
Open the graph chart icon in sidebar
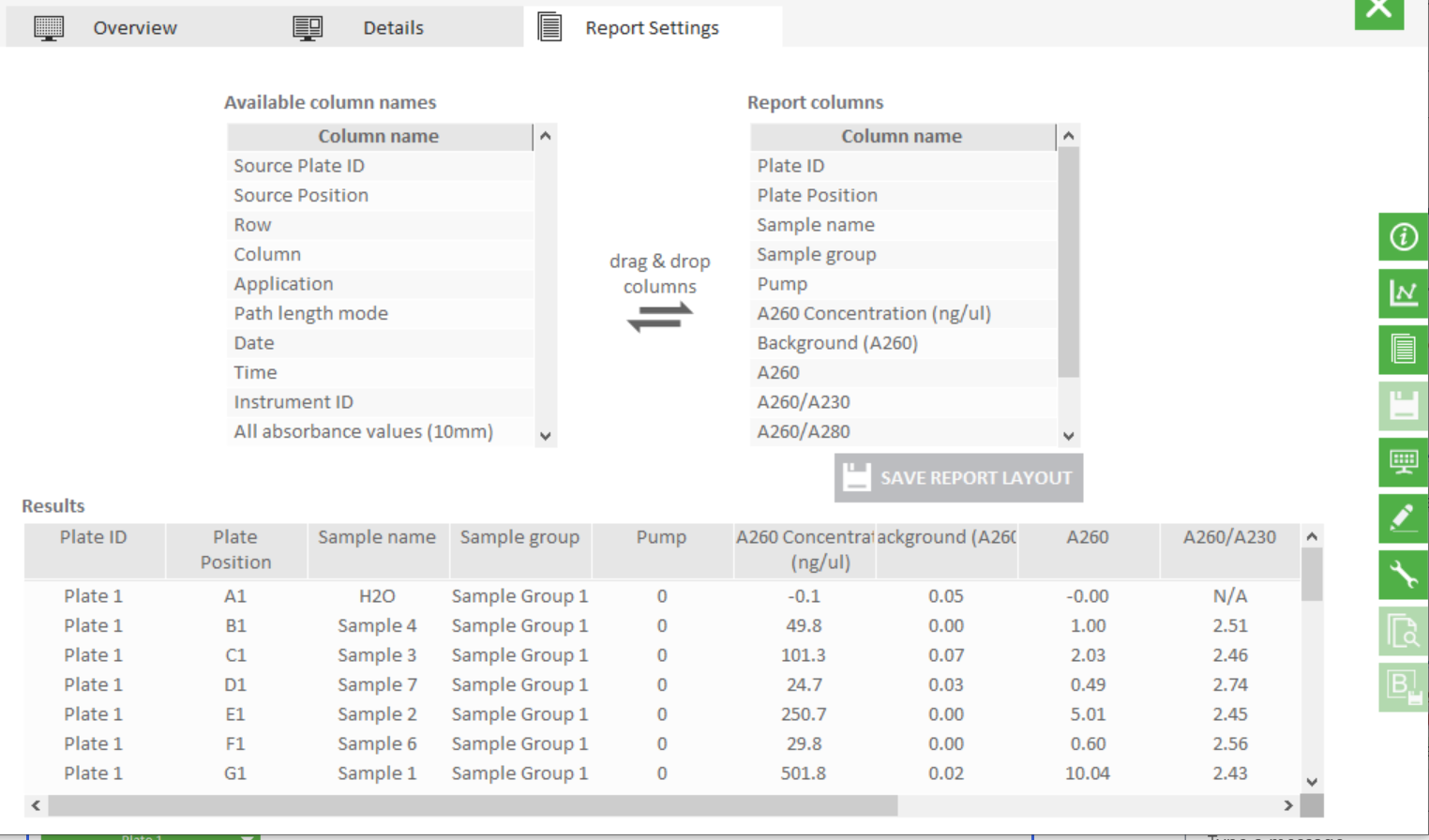click(1403, 293)
